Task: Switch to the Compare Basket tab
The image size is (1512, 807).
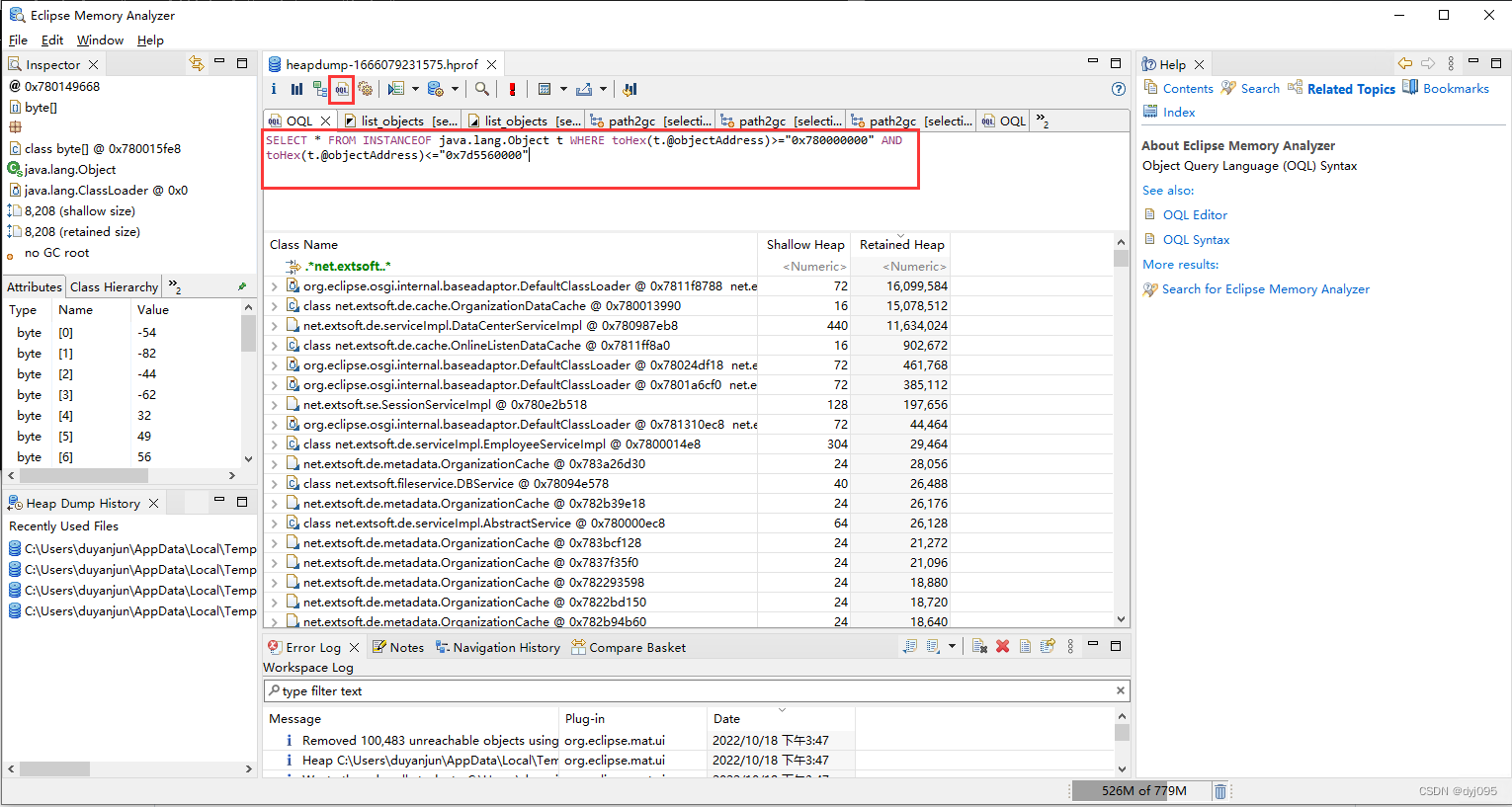Action: 629,647
